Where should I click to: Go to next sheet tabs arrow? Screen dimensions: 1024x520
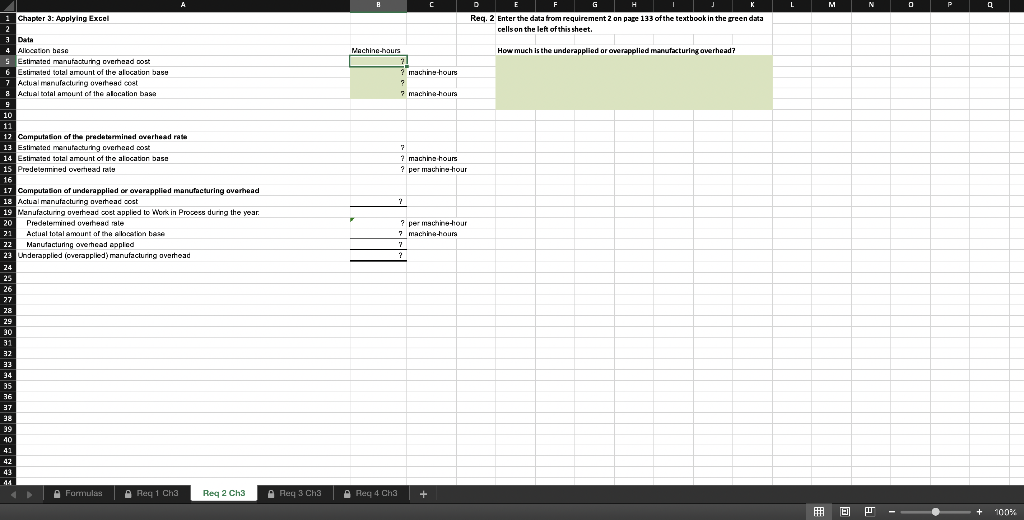tap(29, 494)
